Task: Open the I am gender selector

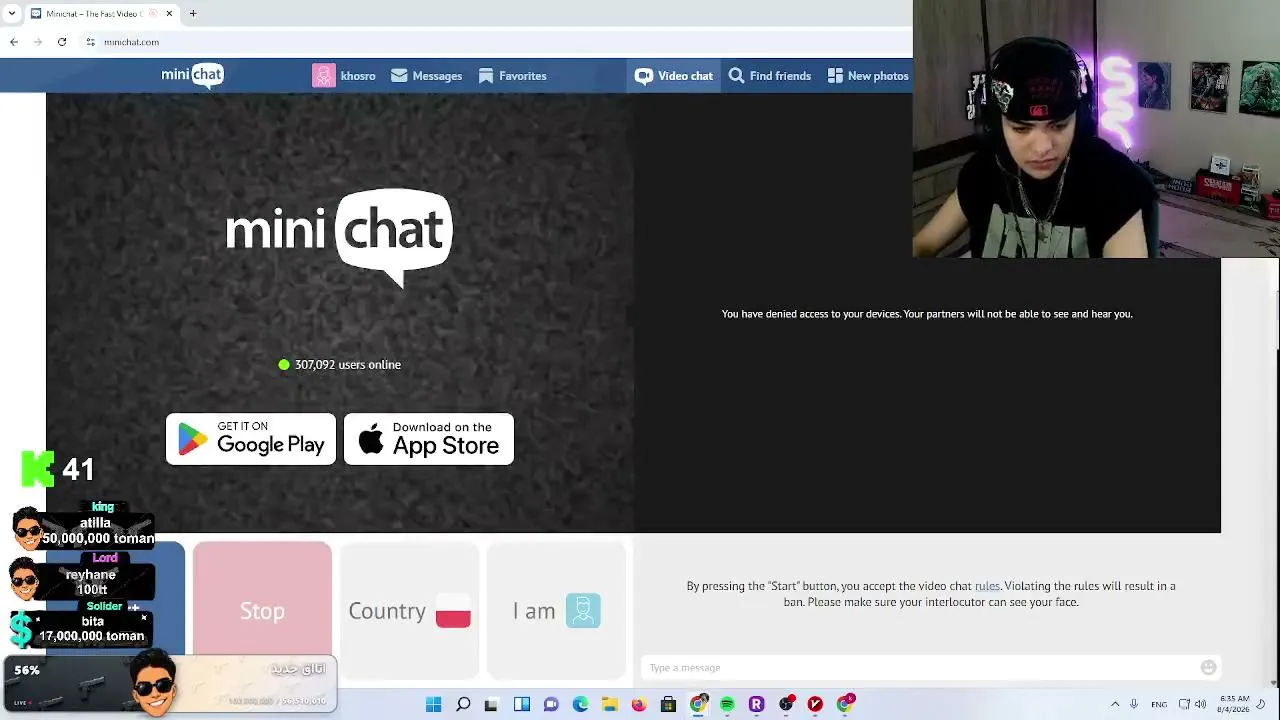Action: 556,611
